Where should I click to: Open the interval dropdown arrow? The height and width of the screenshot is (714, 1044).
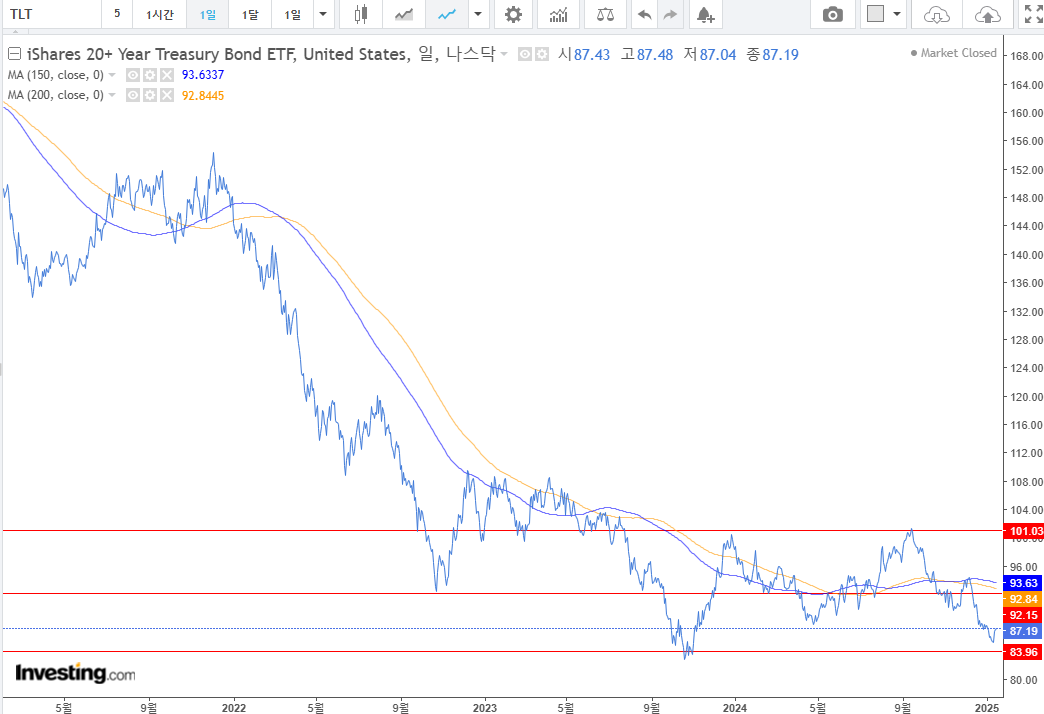[323, 14]
